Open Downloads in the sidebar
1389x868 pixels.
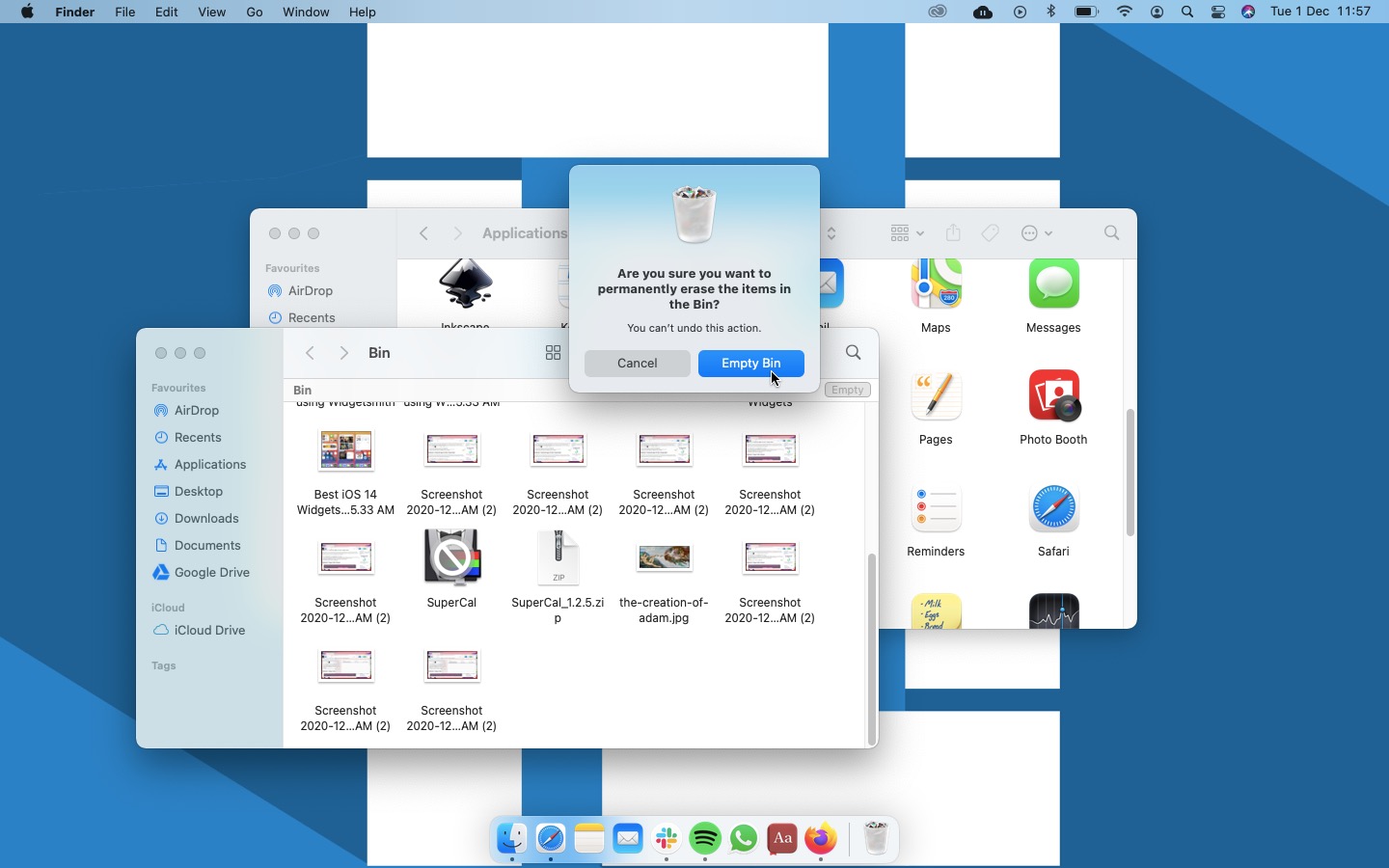pos(206,519)
